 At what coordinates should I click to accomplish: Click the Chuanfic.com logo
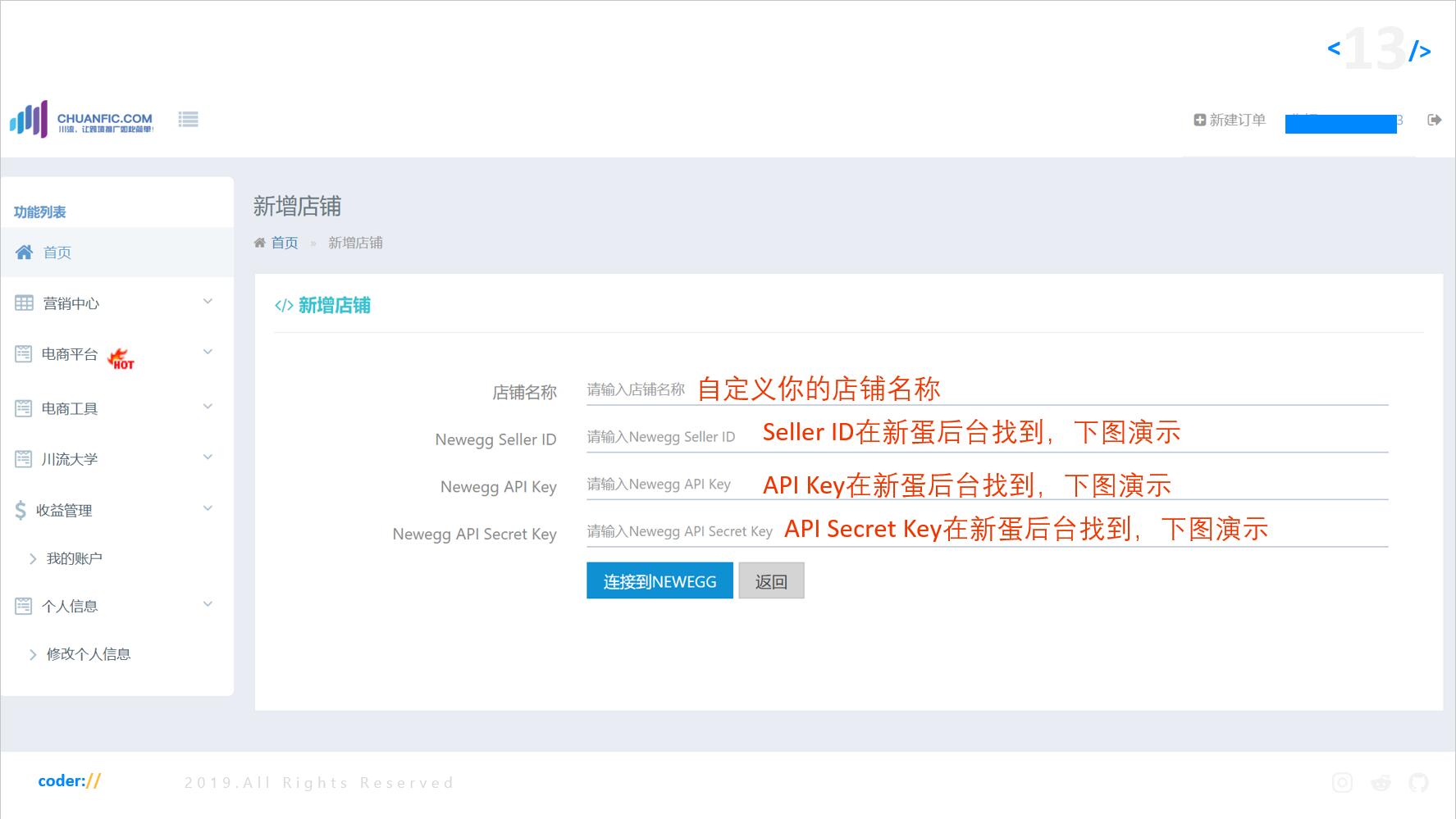(81, 120)
